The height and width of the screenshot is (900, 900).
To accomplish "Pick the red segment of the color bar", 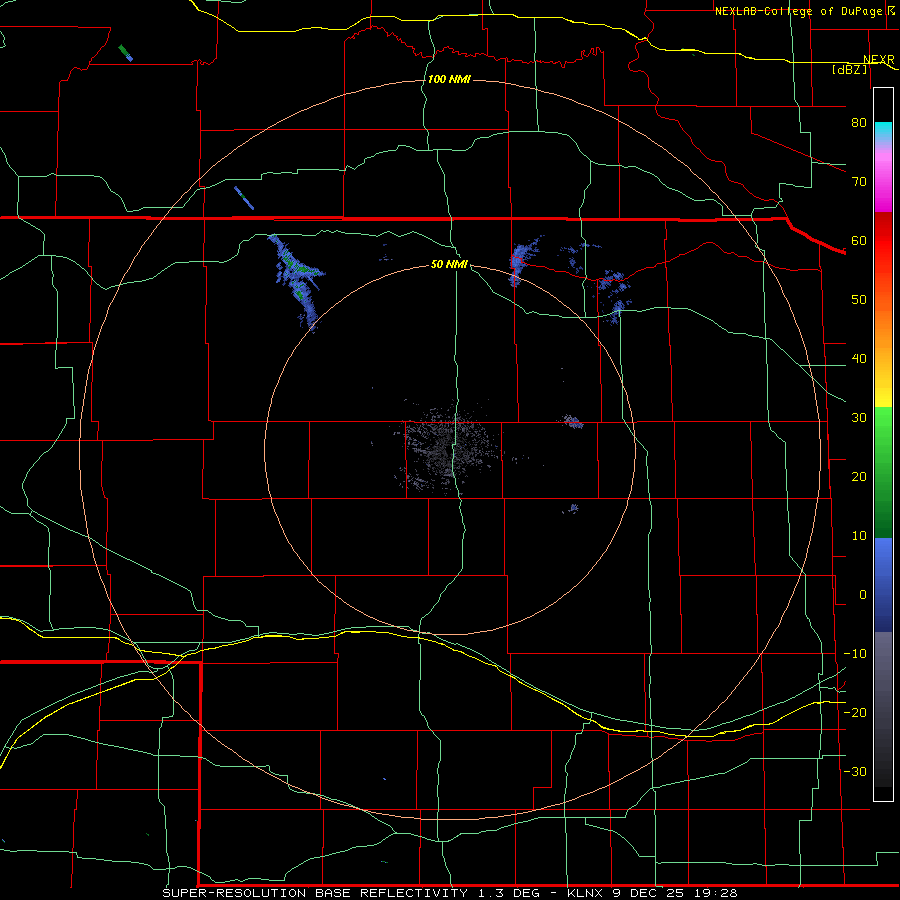I will tap(883, 241).
